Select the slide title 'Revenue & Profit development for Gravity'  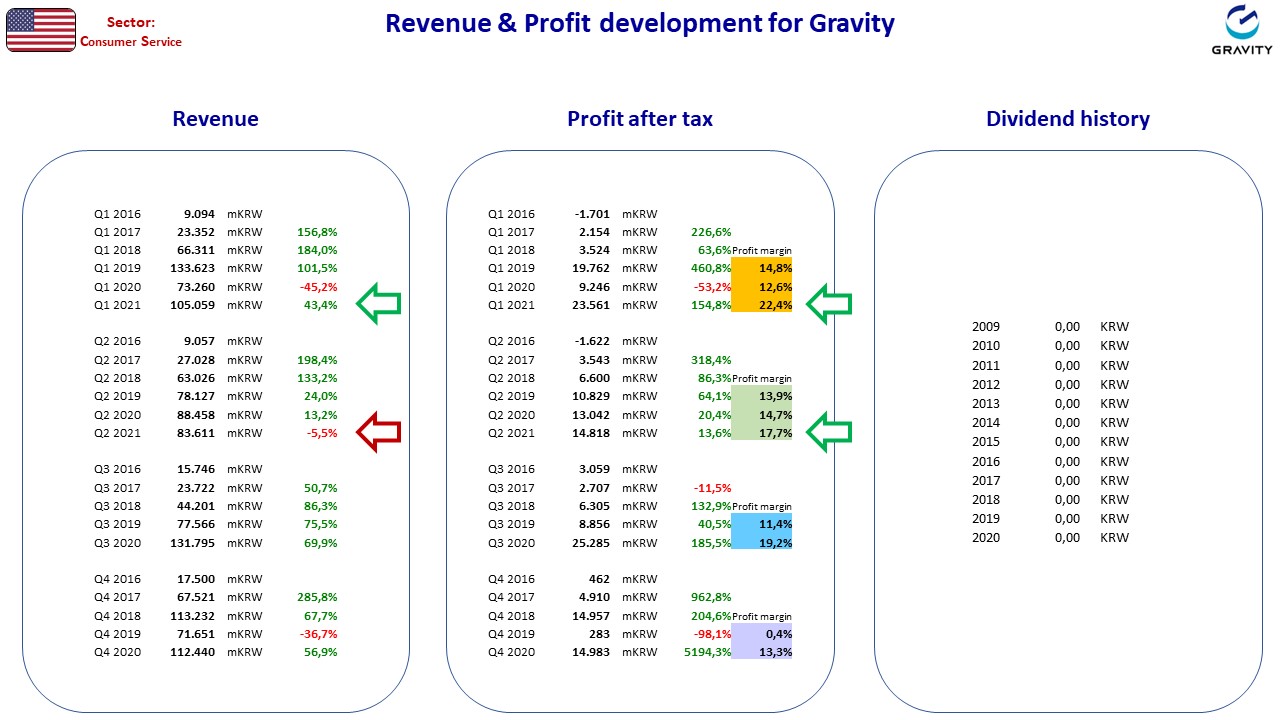tap(640, 23)
